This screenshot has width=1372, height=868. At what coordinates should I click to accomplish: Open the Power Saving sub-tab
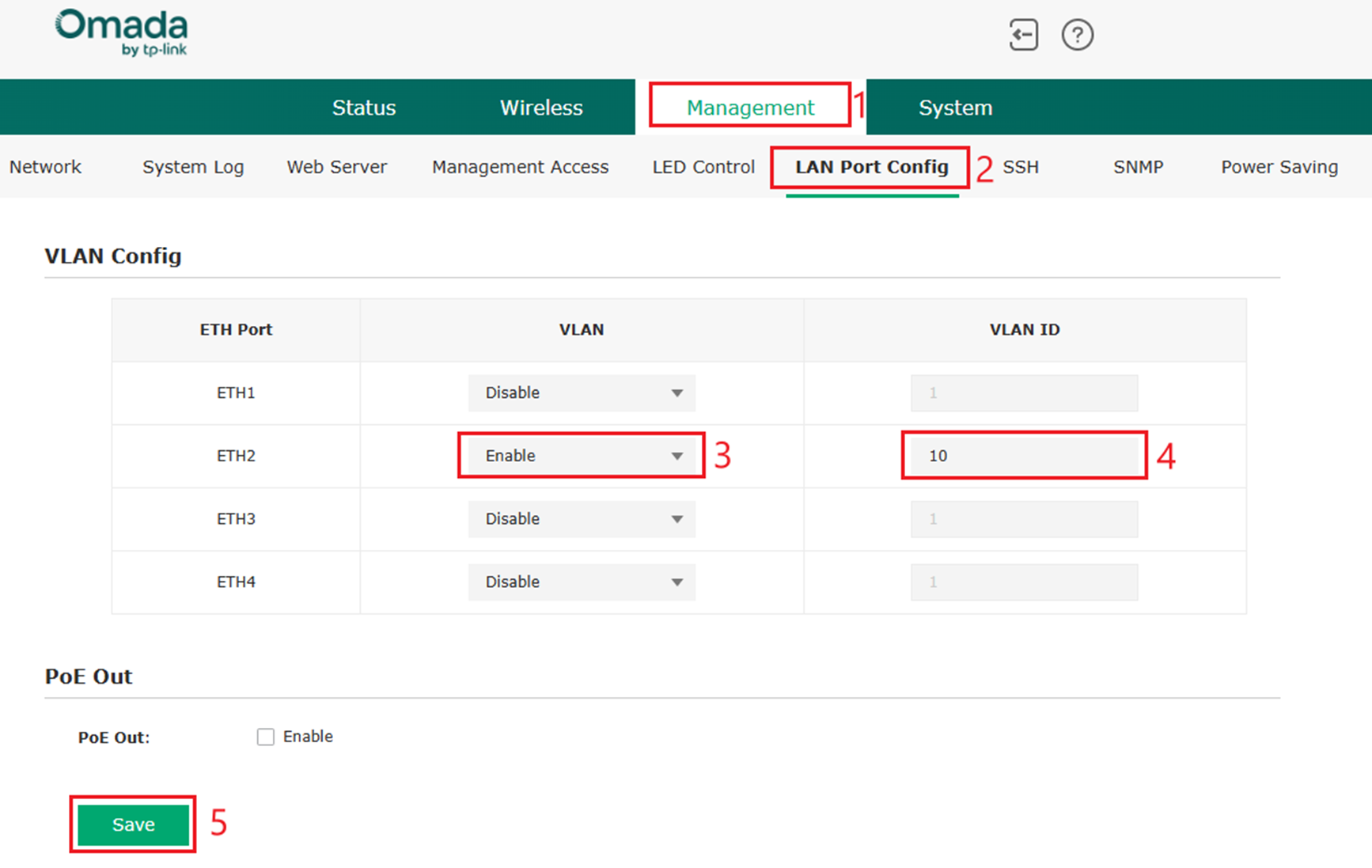pyautogui.click(x=1279, y=167)
